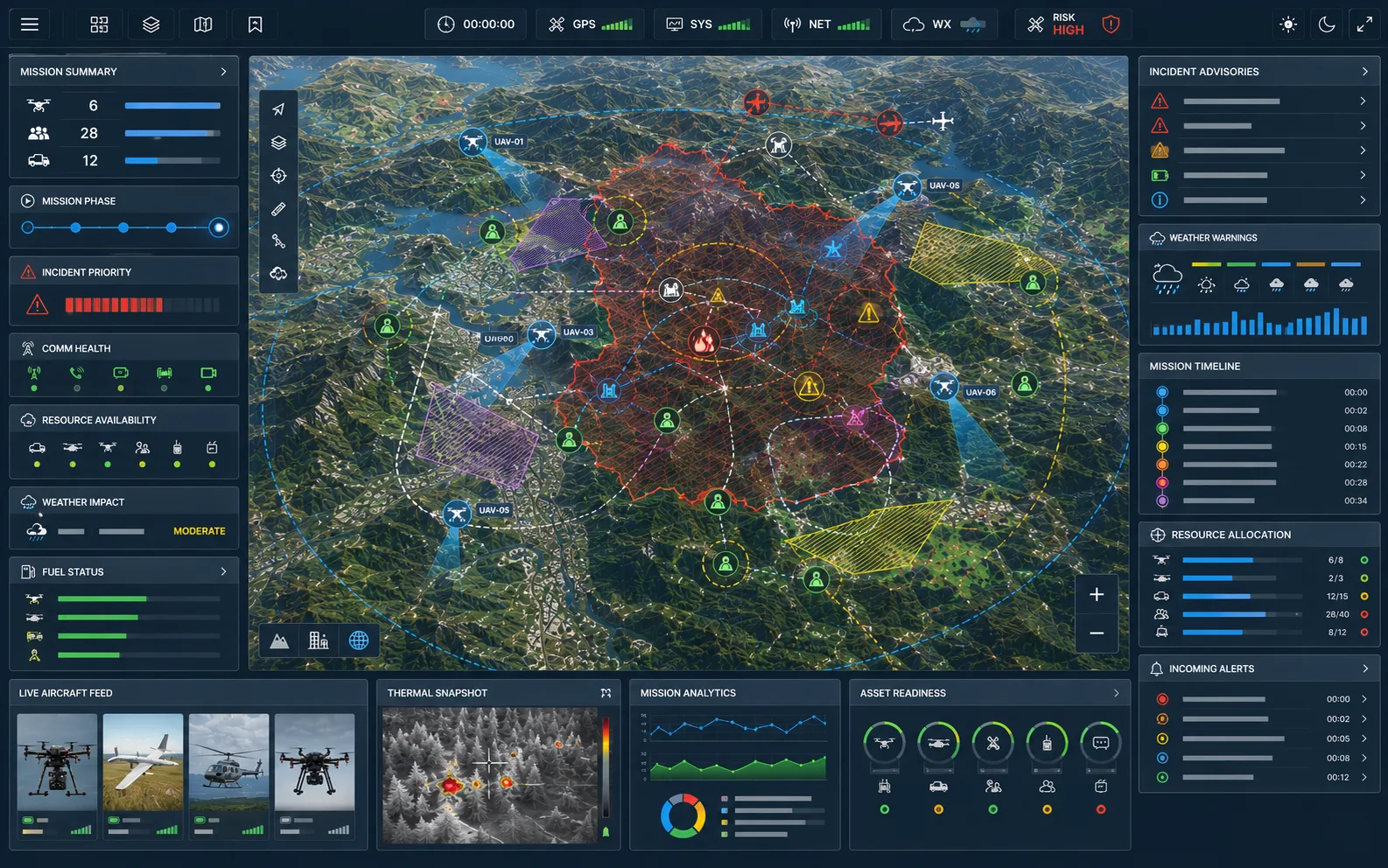The width and height of the screenshot is (1388, 868).
Task: Expand the Fuel Status panel
Action: pyautogui.click(x=223, y=571)
